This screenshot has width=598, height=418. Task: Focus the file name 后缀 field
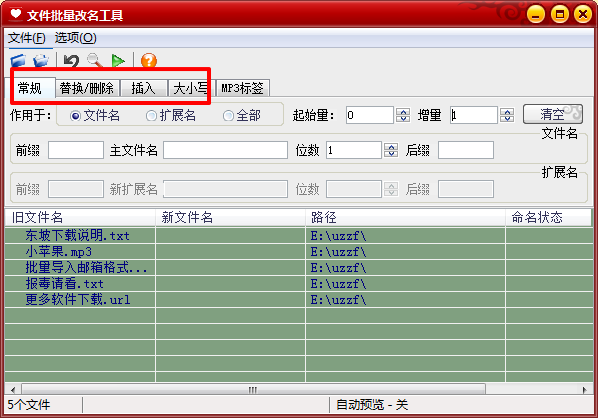click(x=466, y=150)
